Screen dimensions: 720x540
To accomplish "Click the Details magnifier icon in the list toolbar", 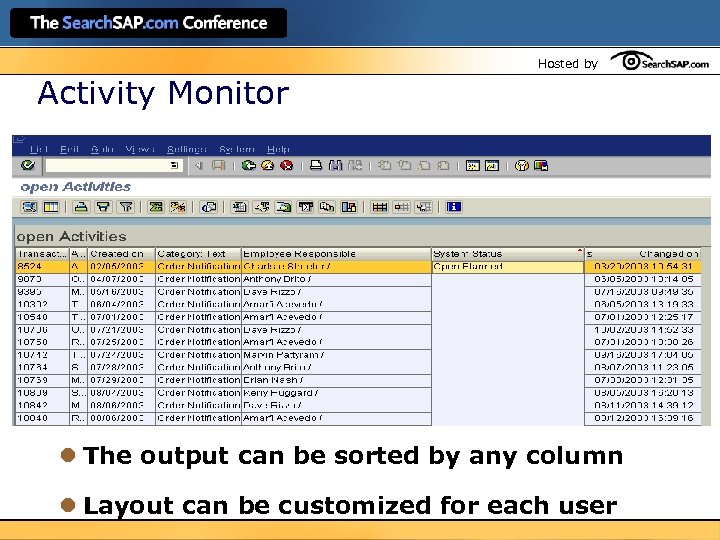I will pyautogui.click(x=29, y=207).
